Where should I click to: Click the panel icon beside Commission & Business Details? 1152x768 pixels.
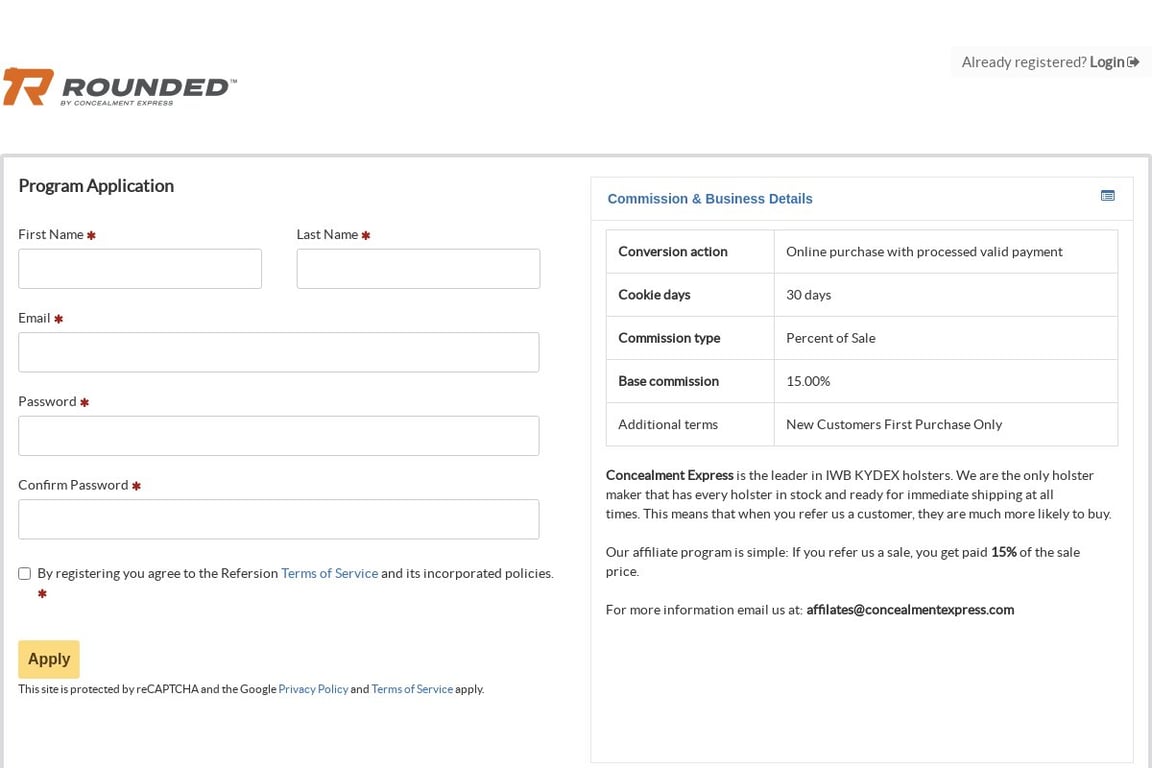point(1107,195)
